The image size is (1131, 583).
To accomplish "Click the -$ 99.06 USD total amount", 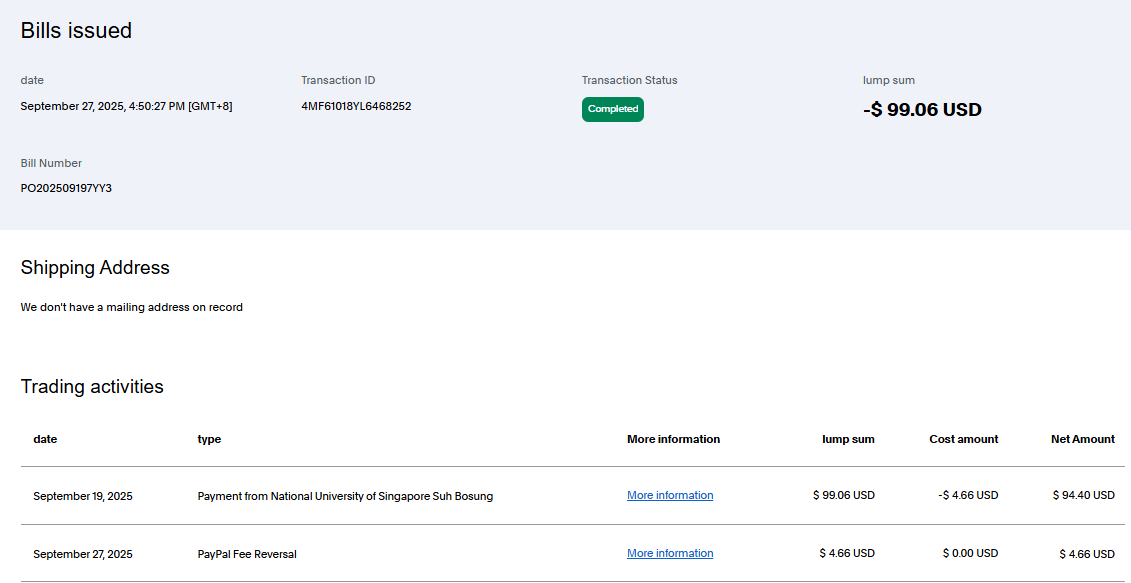I will tap(921, 110).
